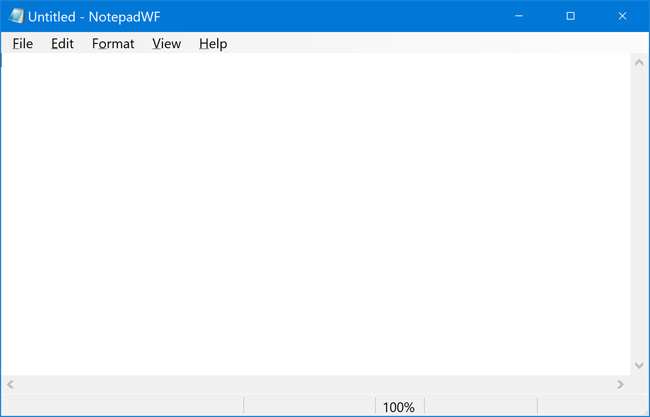Click the NotepadWF app icon in title bar
This screenshot has height=417, width=650.
(16, 16)
